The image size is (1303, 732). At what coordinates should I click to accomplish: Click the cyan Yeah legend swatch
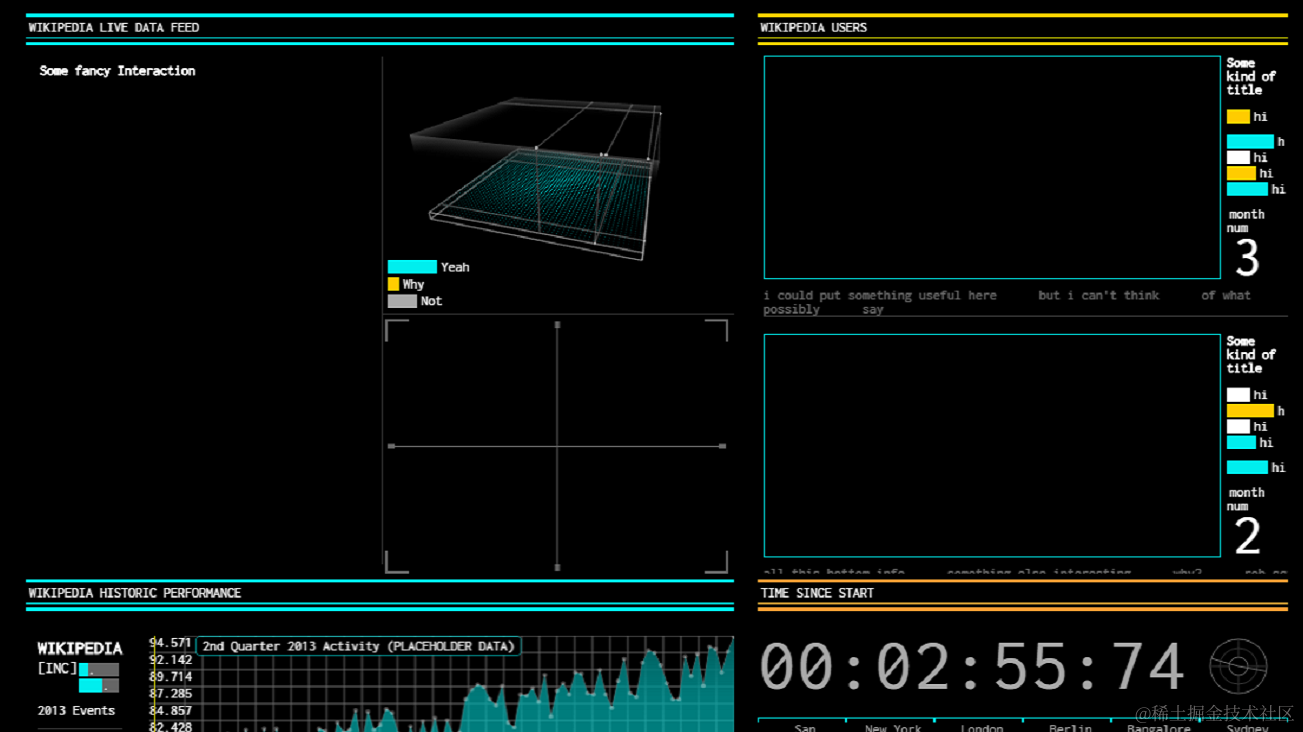pos(412,267)
